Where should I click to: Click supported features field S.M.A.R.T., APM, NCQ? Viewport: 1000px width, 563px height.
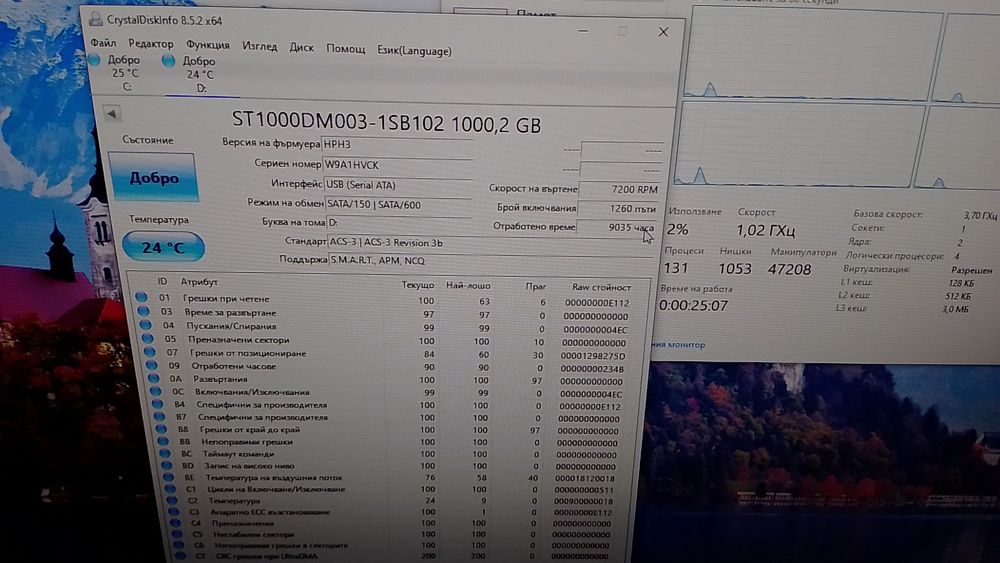coord(490,260)
